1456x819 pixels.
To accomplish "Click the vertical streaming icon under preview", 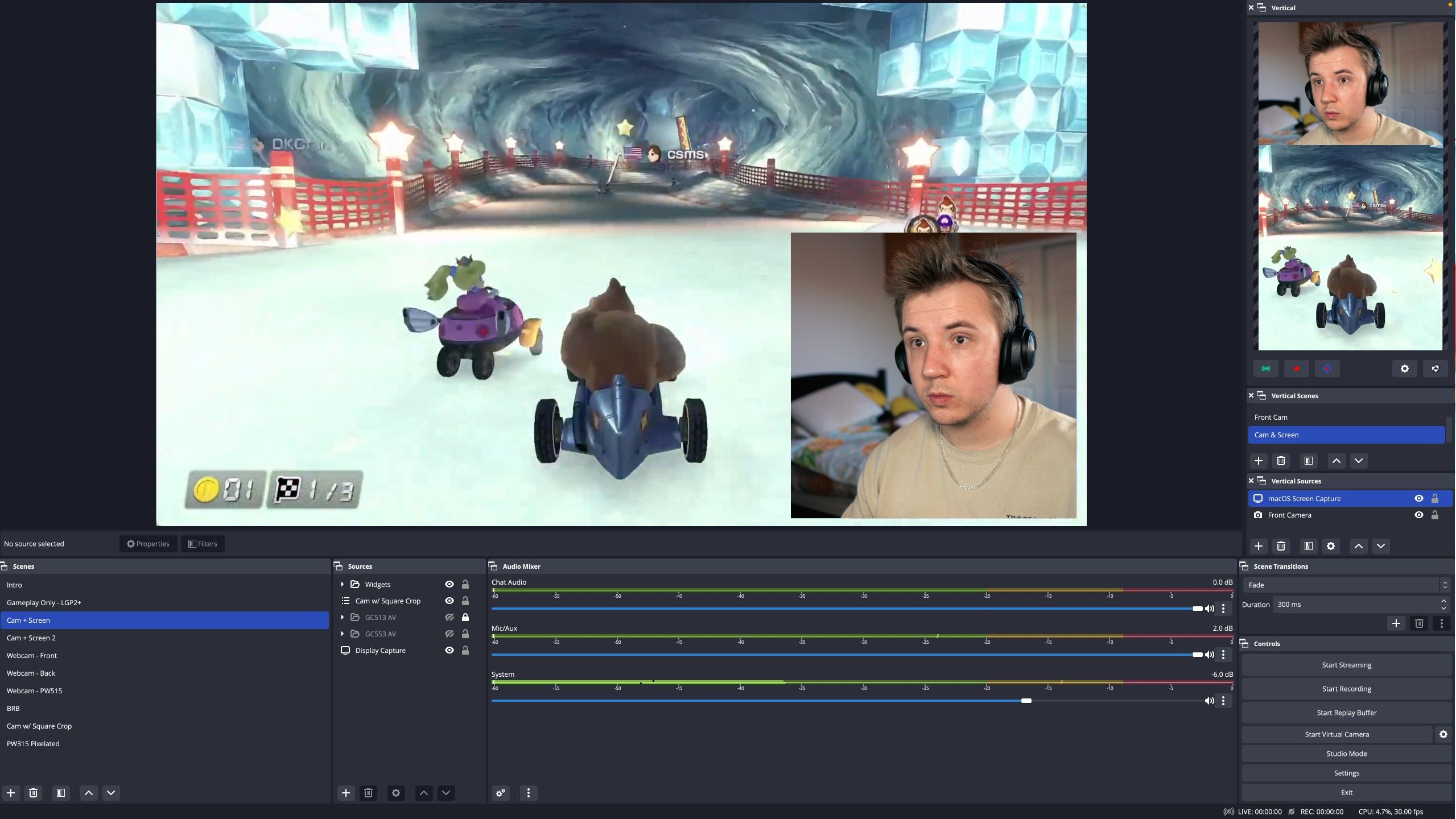I will tap(1265, 369).
